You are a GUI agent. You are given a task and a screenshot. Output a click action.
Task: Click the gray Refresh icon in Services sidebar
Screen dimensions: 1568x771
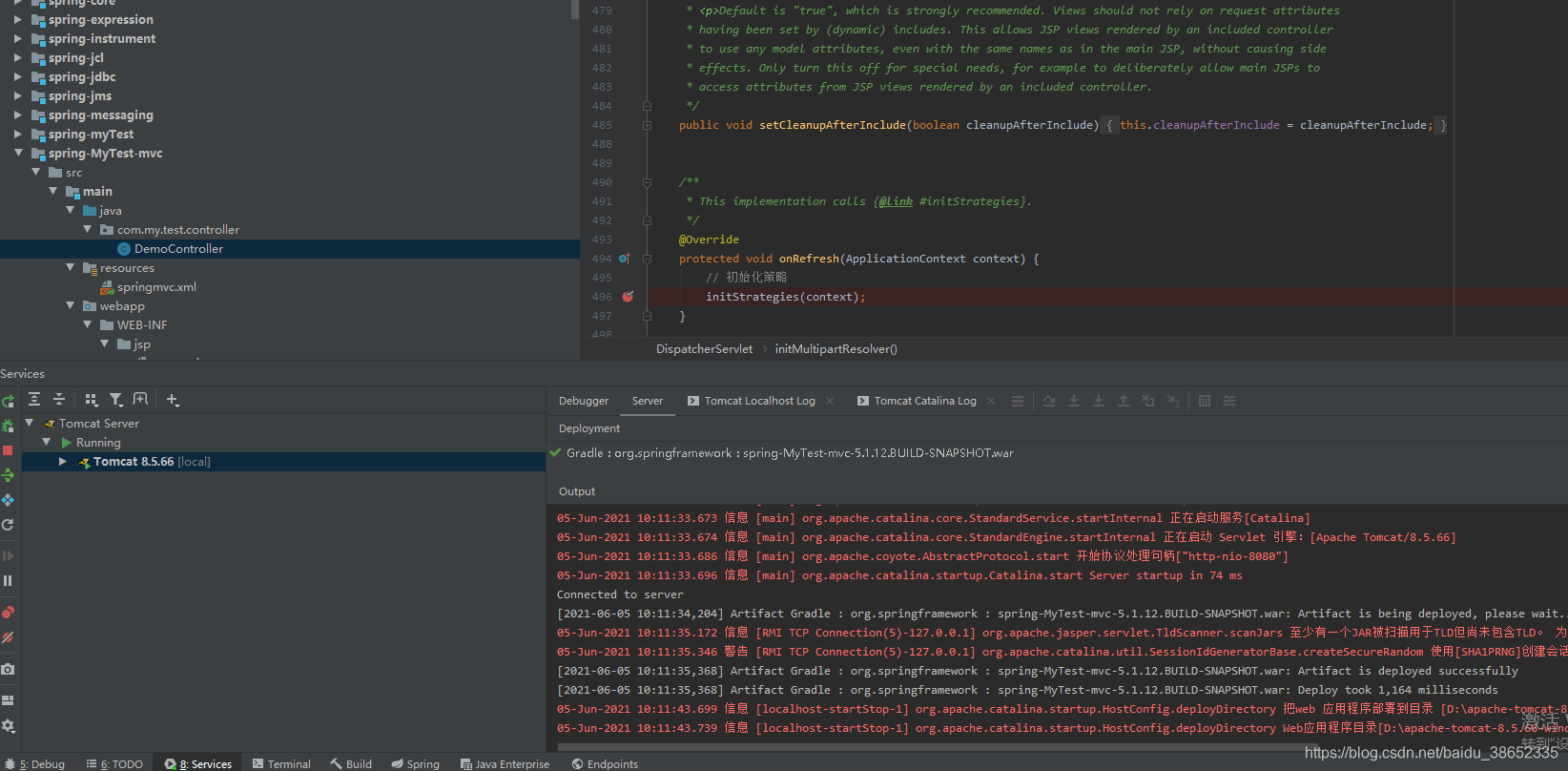8,525
